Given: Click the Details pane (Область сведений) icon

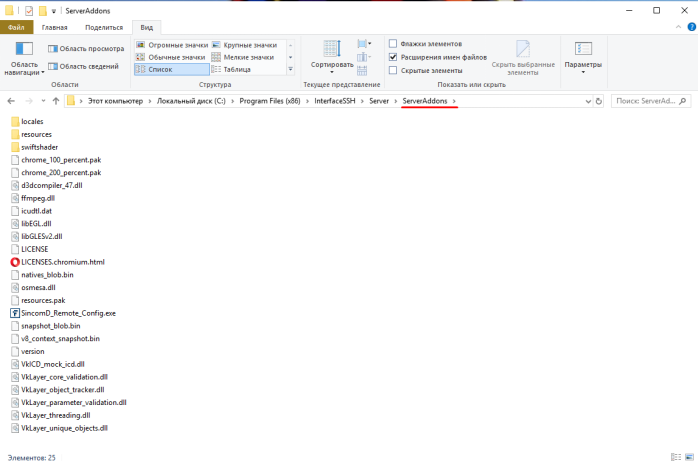Looking at the screenshot, I should 52,66.
